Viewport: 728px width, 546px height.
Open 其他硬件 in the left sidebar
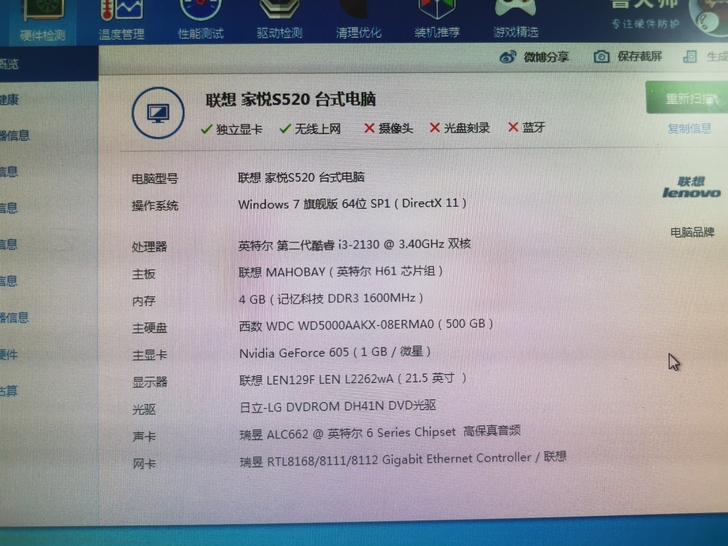click(10, 354)
